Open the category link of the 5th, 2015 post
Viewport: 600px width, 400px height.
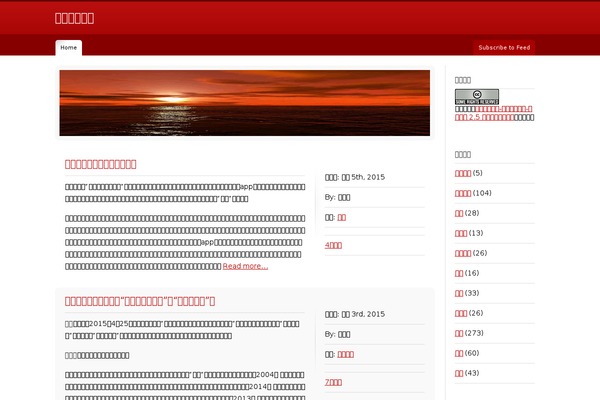[342, 217]
